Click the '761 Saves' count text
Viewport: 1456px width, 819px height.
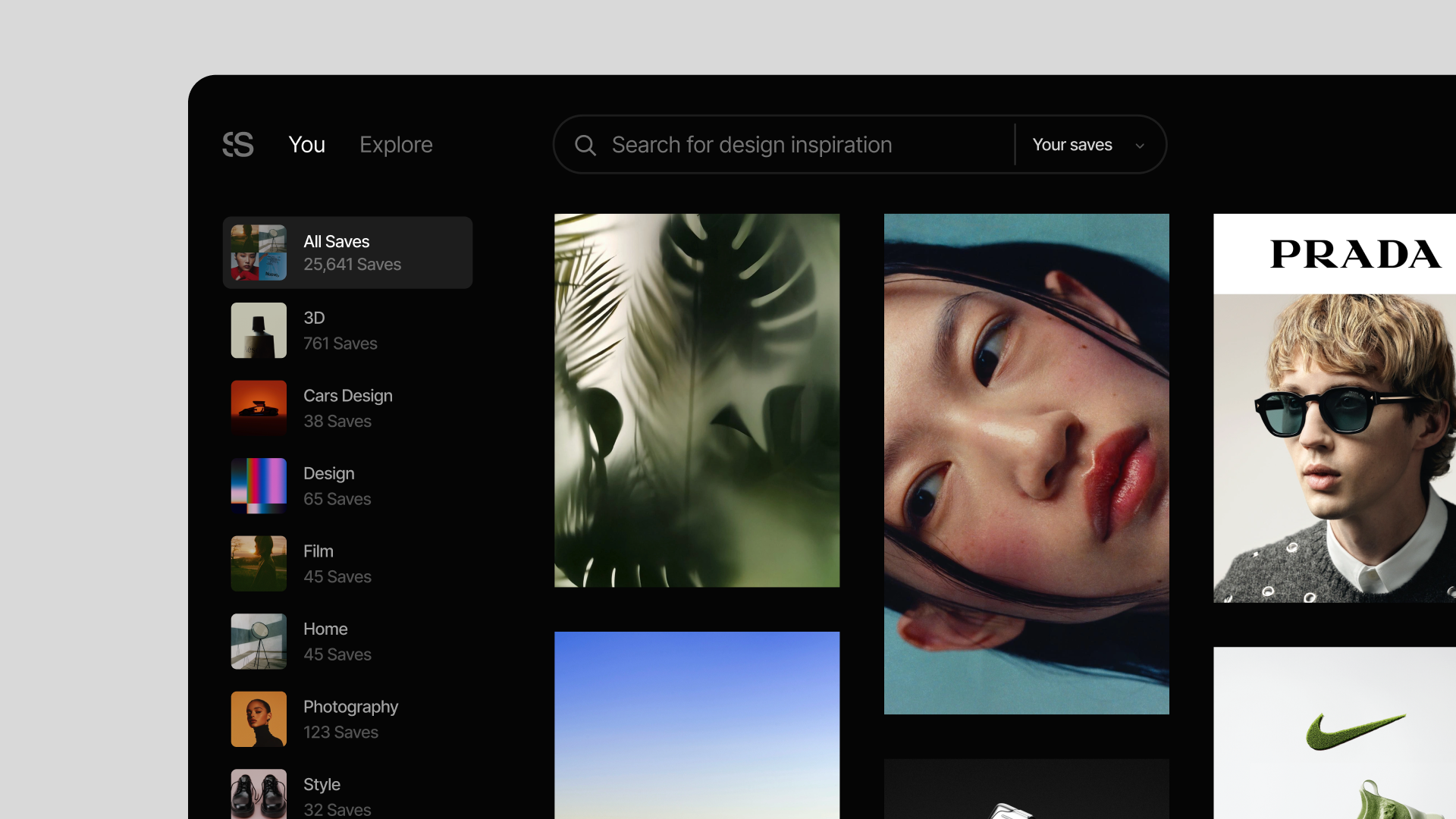[x=340, y=344]
